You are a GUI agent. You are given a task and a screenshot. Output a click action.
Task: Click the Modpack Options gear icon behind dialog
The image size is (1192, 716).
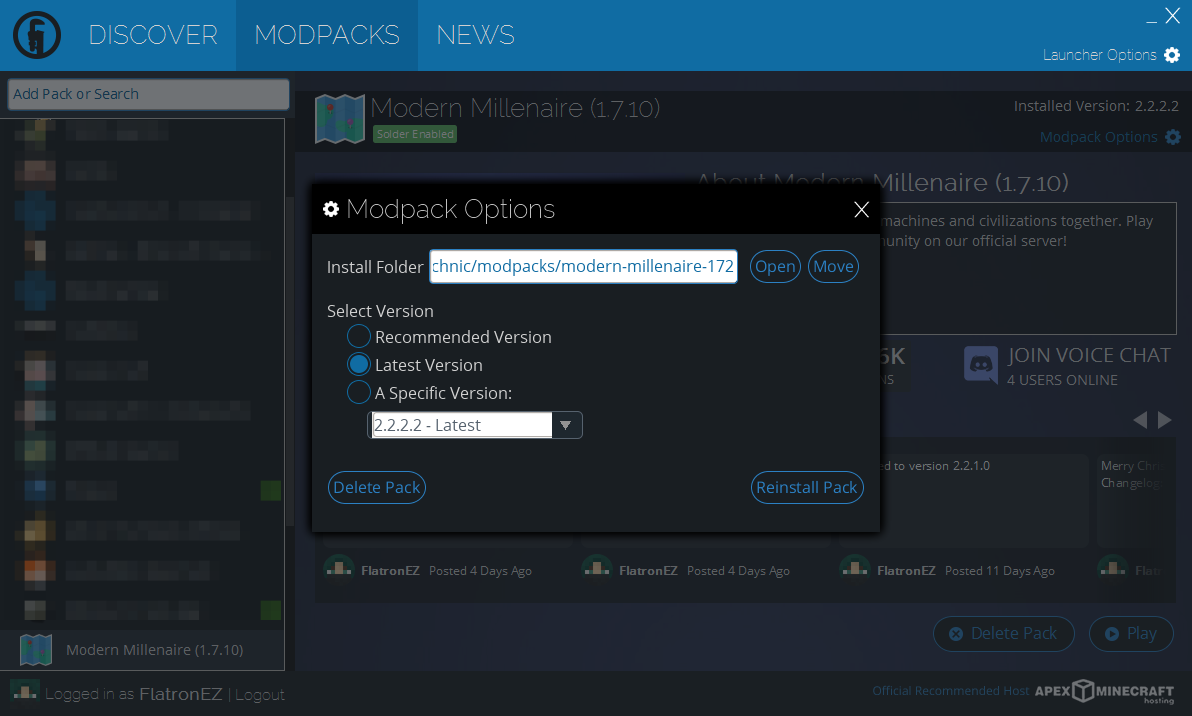(1173, 137)
